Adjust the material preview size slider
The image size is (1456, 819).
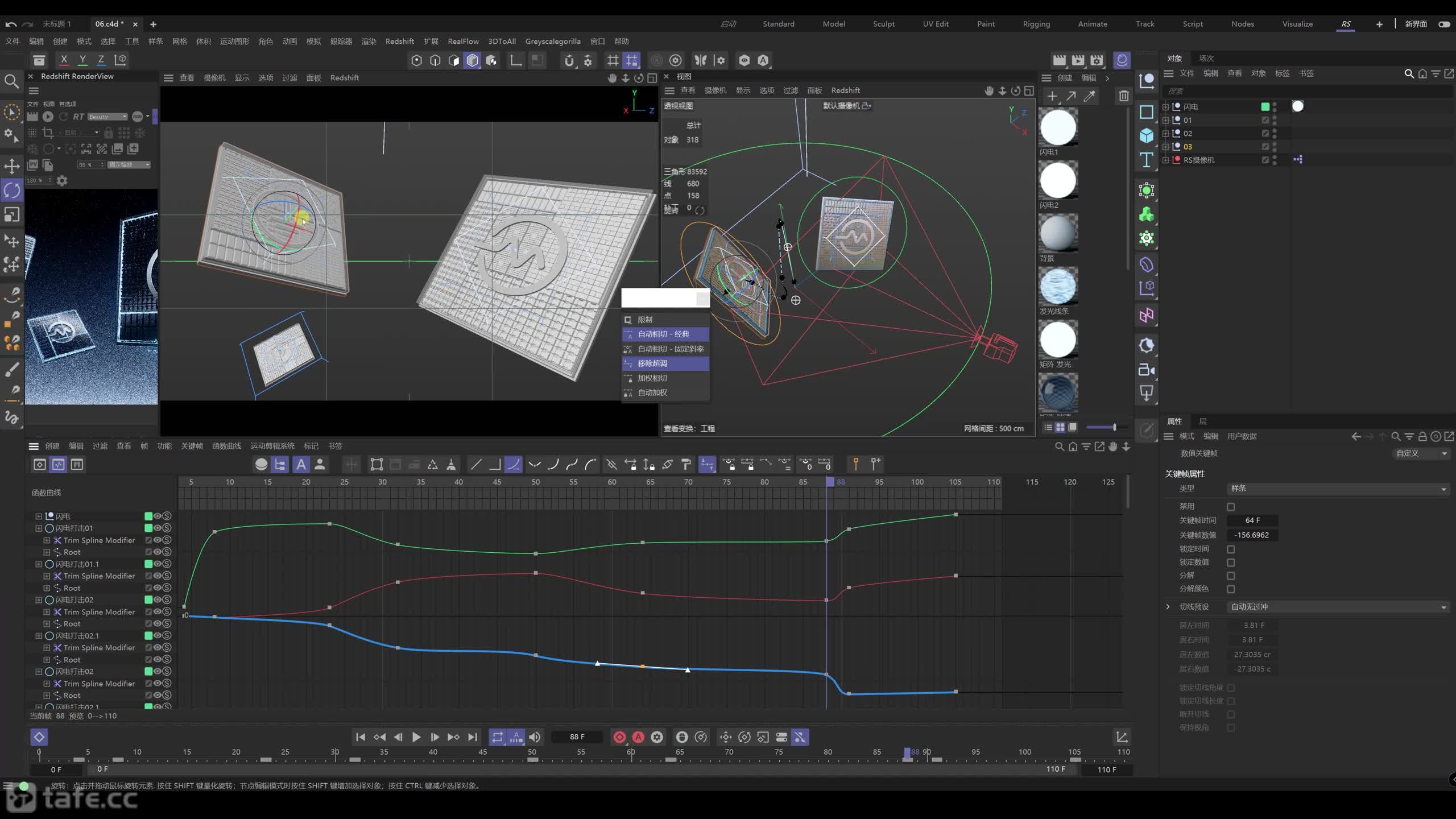click(1102, 427)
